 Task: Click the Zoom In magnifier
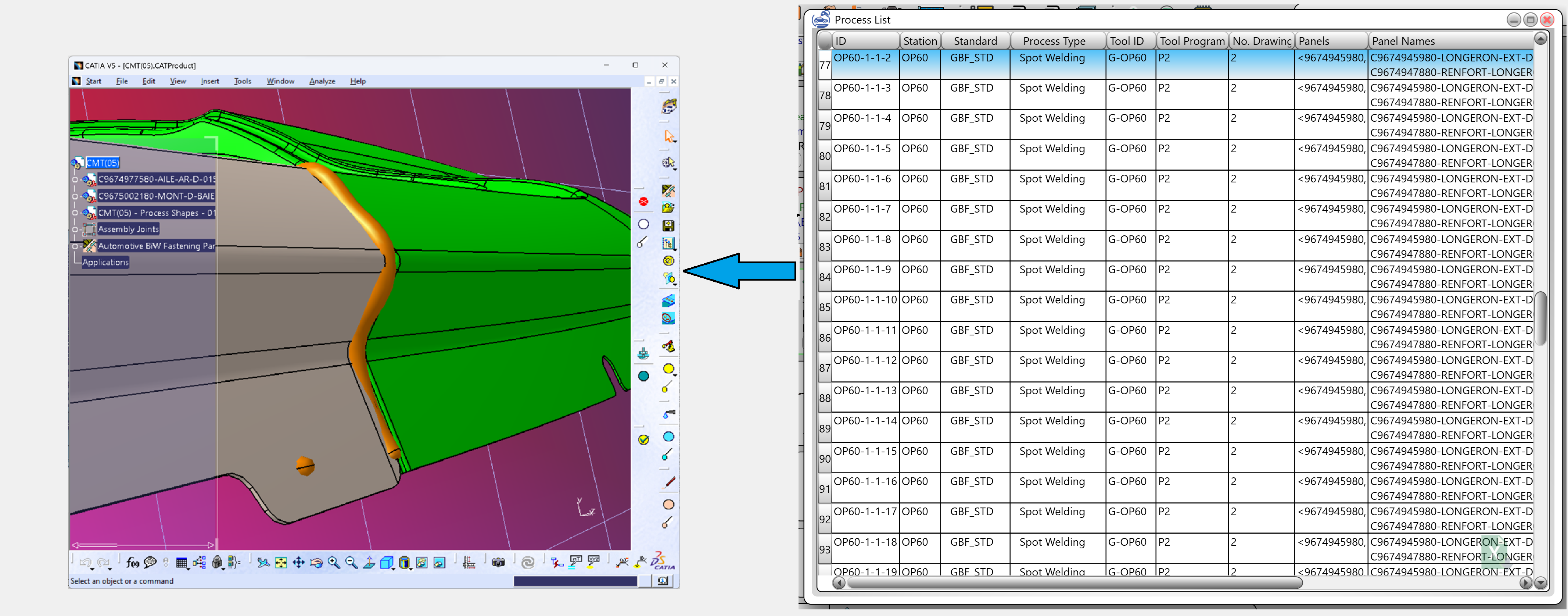pyautogui.click(x=334, y=562)
